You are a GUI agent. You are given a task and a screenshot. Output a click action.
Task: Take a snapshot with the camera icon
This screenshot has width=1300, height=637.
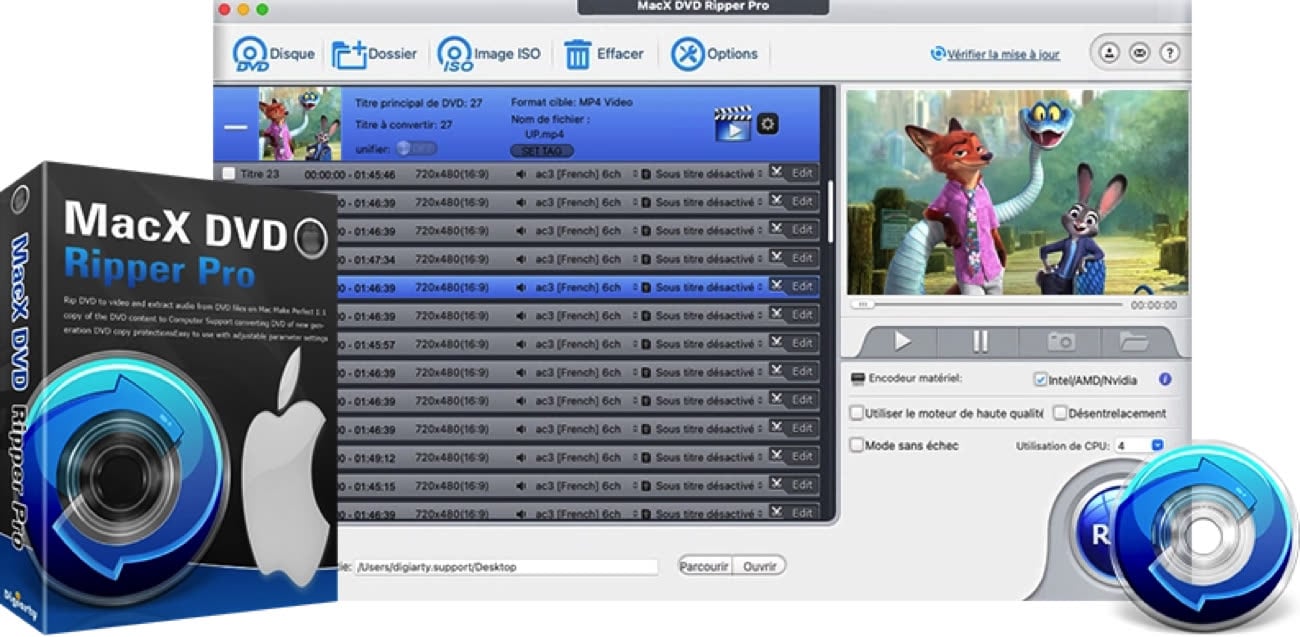click(1060, 341)
